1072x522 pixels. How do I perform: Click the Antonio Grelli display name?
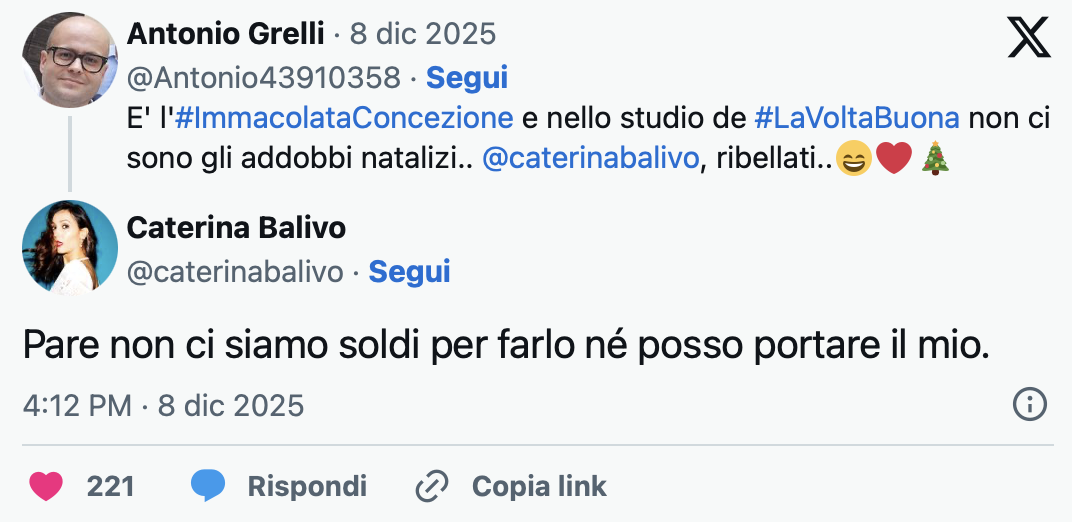pos(226,34)
